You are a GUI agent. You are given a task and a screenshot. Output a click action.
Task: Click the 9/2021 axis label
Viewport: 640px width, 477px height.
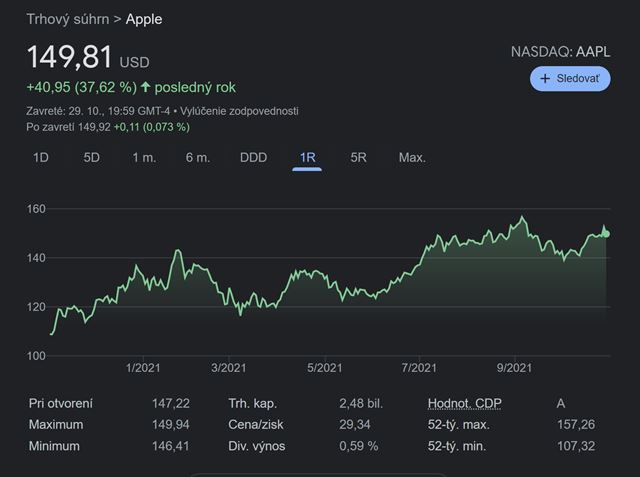(514, 368)
